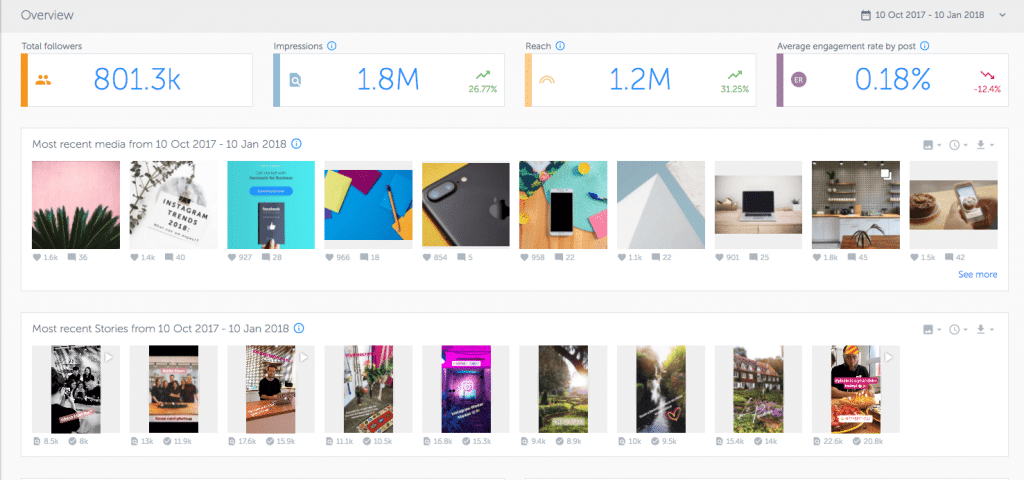The image size is (1024, 480).
Task: Open the black iPhone camera post thumbnail
Action: (465, 205)
